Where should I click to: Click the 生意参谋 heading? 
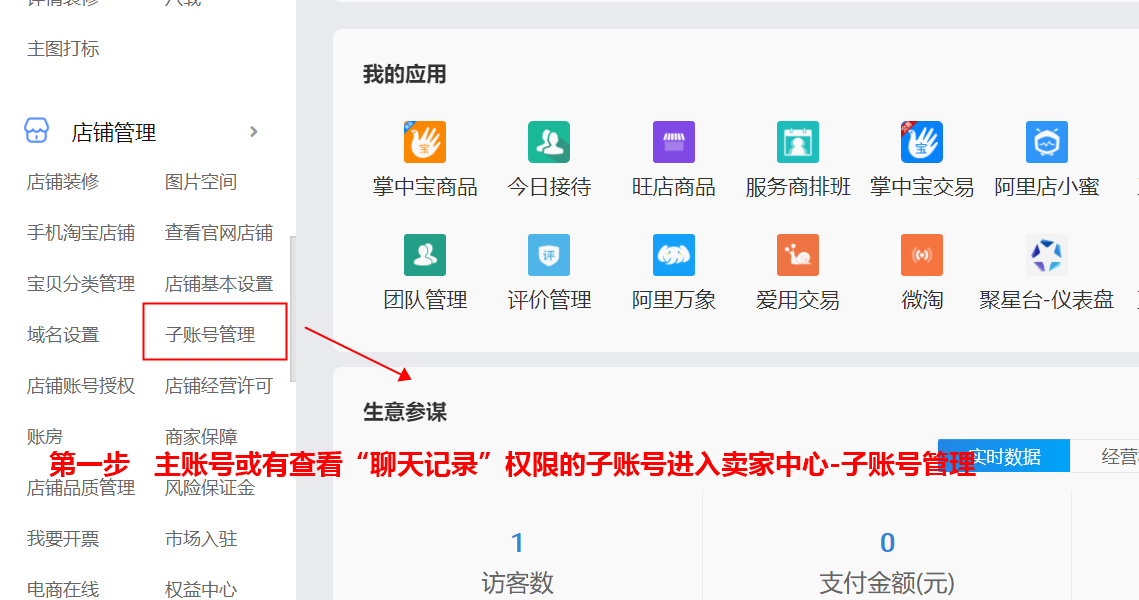point(405,412)
